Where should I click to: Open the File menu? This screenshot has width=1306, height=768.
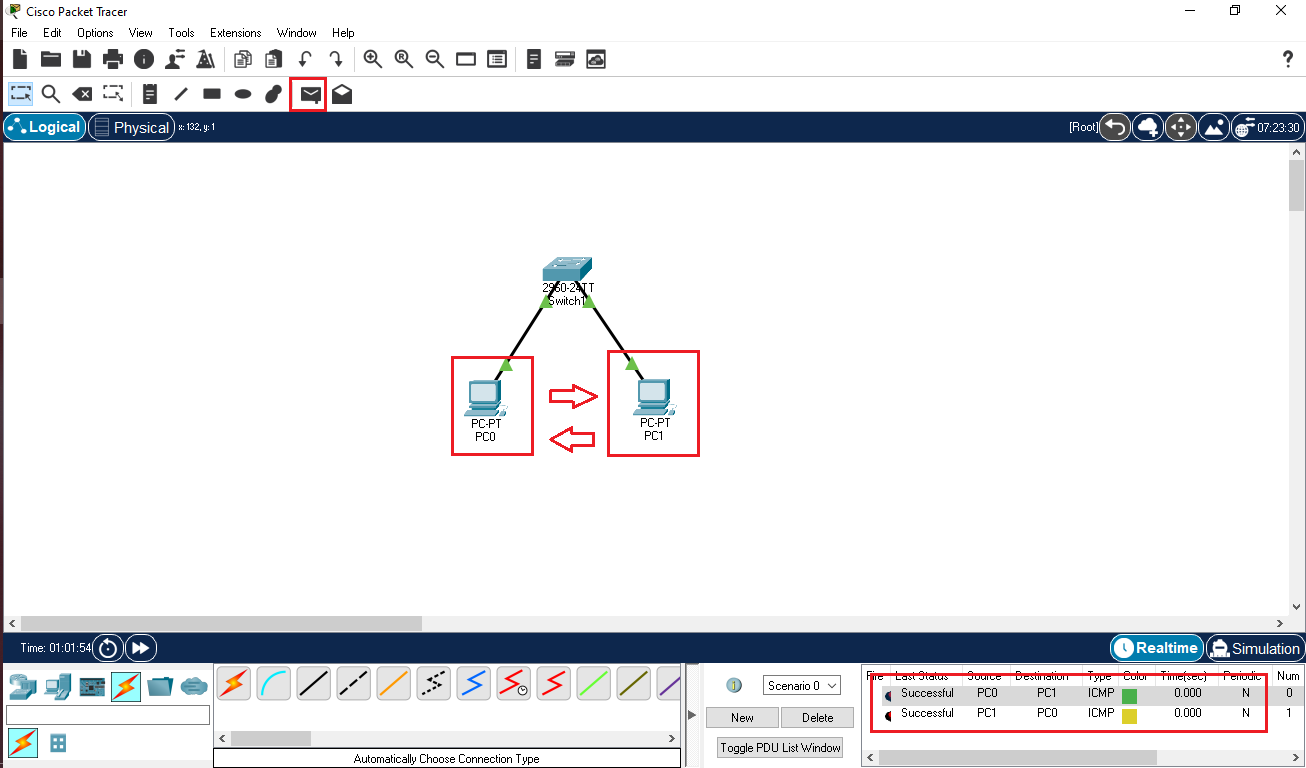click(19, 33)
